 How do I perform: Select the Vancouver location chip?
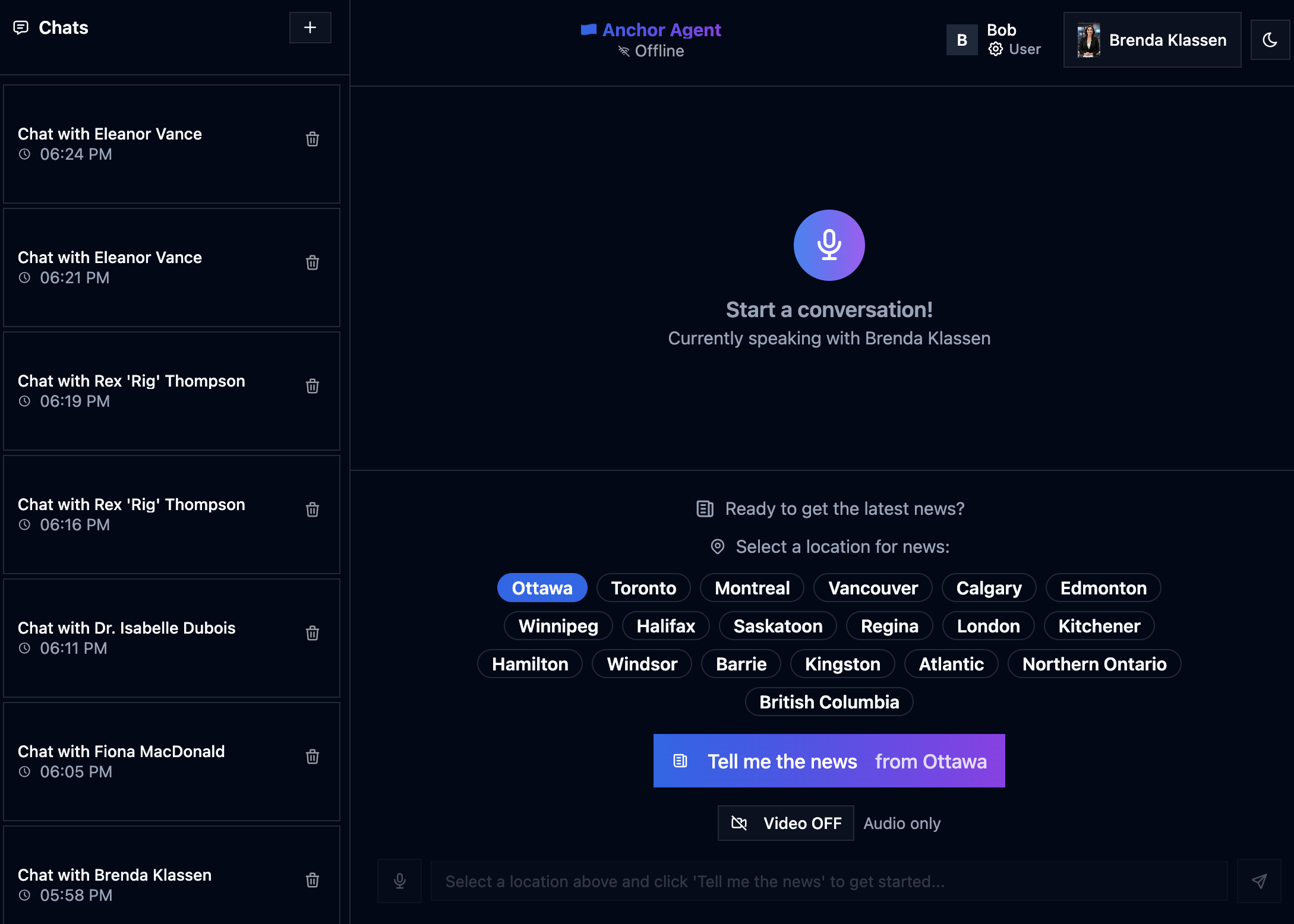(x=873, y=588)
